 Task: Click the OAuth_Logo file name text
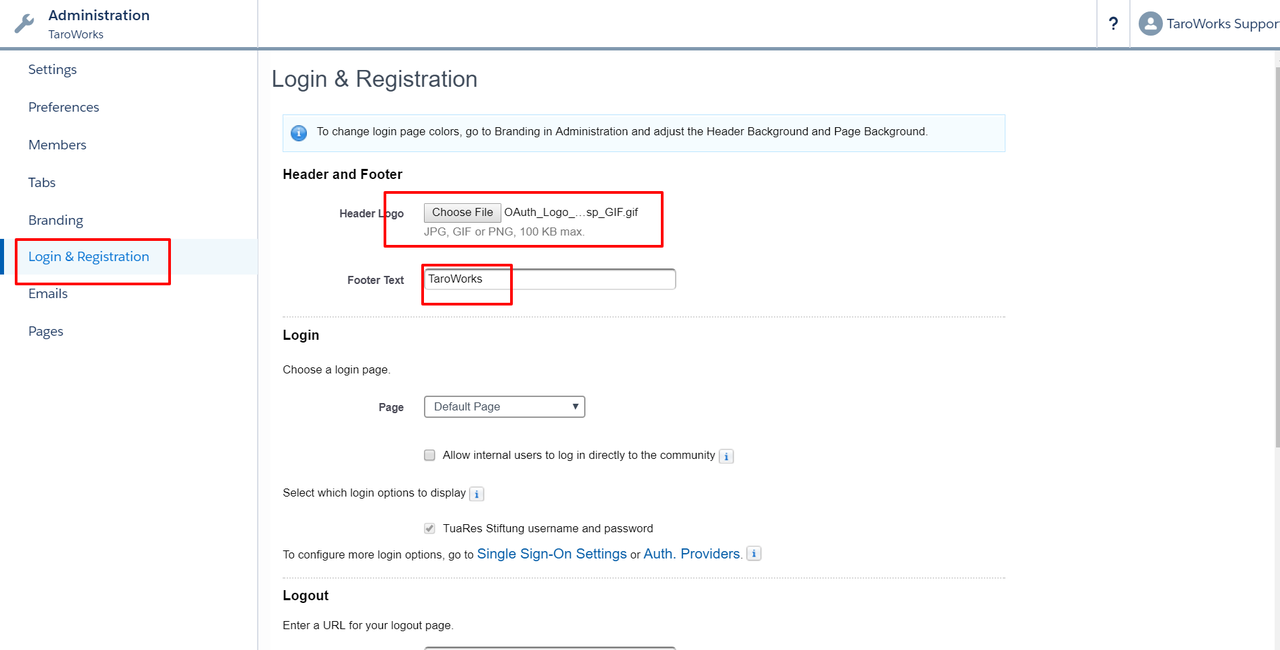click(571, 212)
